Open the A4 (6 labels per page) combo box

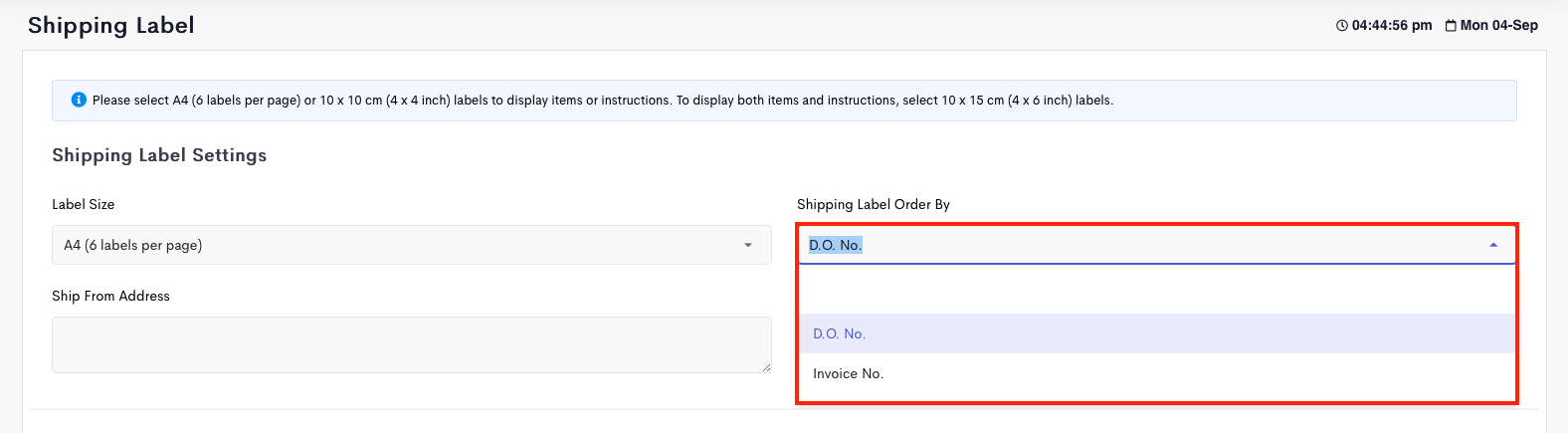click(x=412, y=245)
